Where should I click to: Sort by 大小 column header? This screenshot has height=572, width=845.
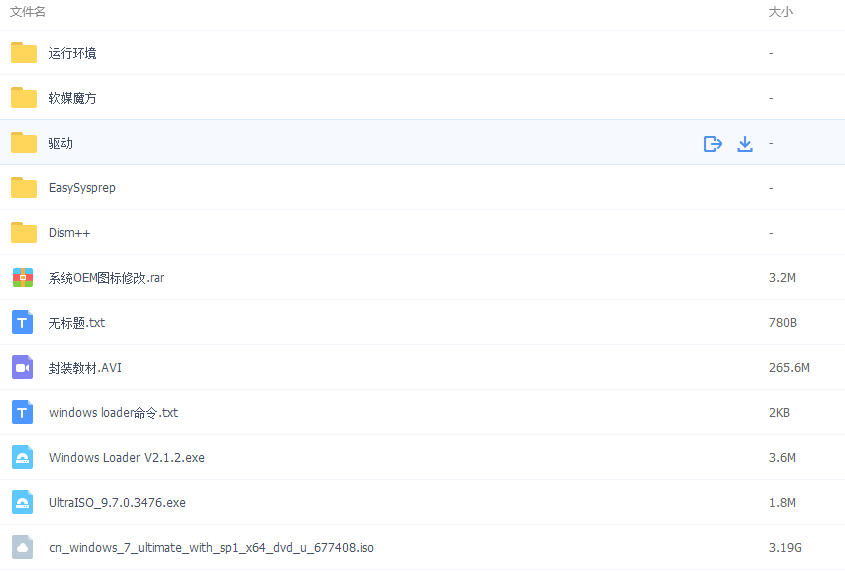[780, 12]
